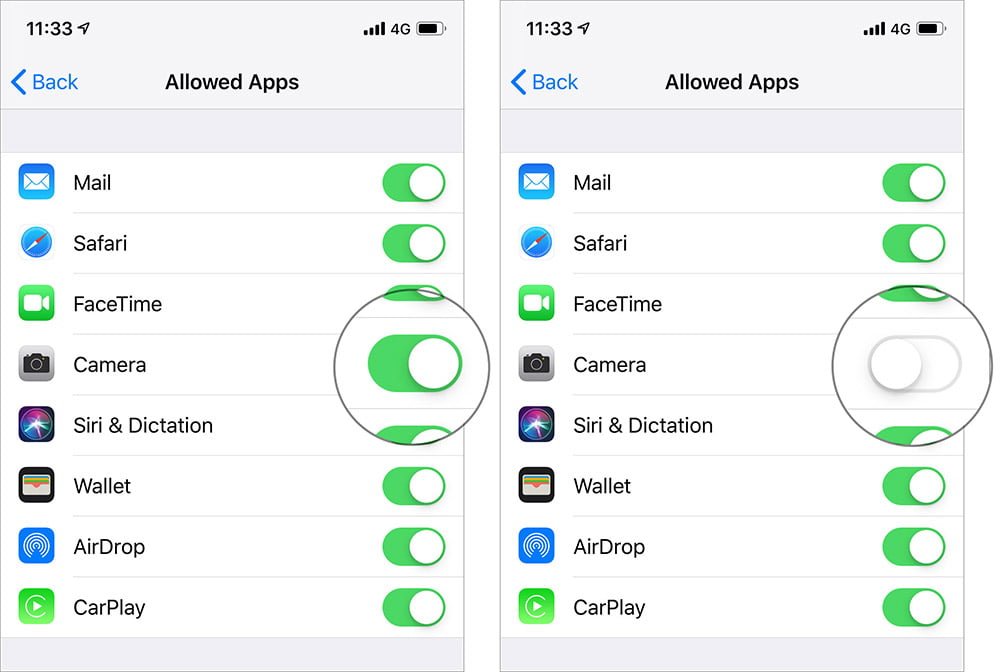Tap the Allowed Apps title in right screen

(732, 82)
